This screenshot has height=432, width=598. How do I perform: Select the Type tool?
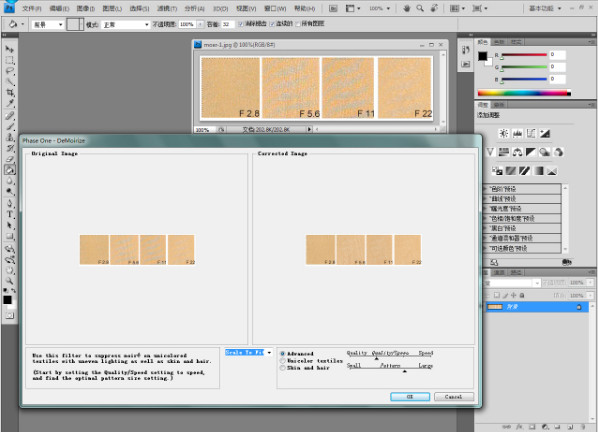pos(10,214)
